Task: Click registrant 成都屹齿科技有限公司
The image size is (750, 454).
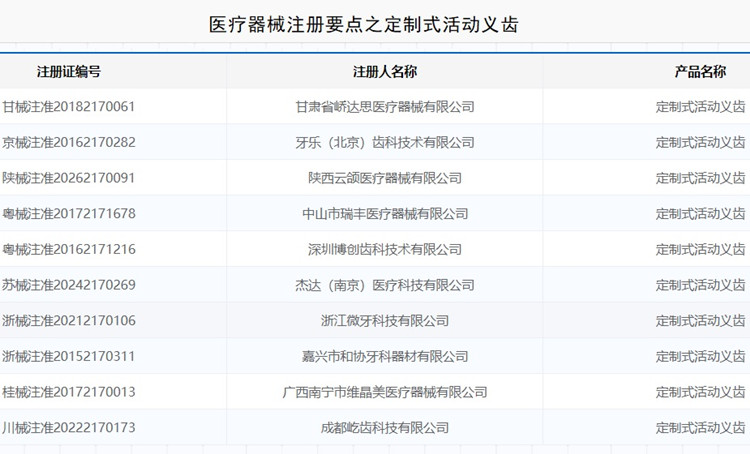Action: (x=385, y=428)
